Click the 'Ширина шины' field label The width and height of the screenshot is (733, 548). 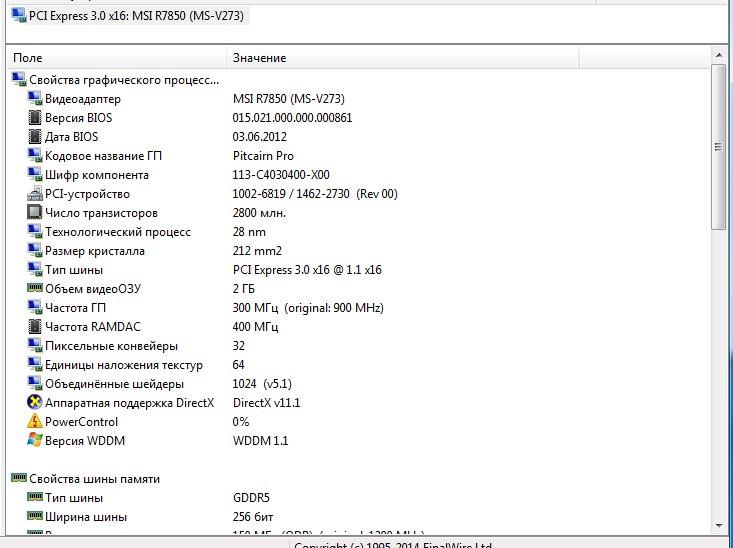pyautogui.click(x=86, y=517)
